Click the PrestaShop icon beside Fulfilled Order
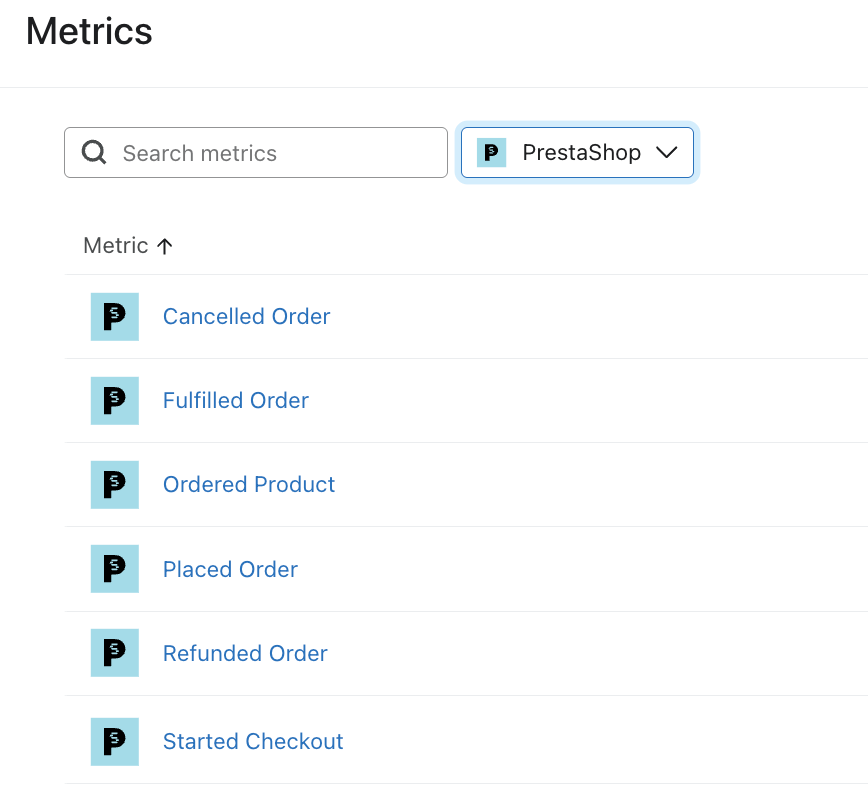 [x=114, y=401]
